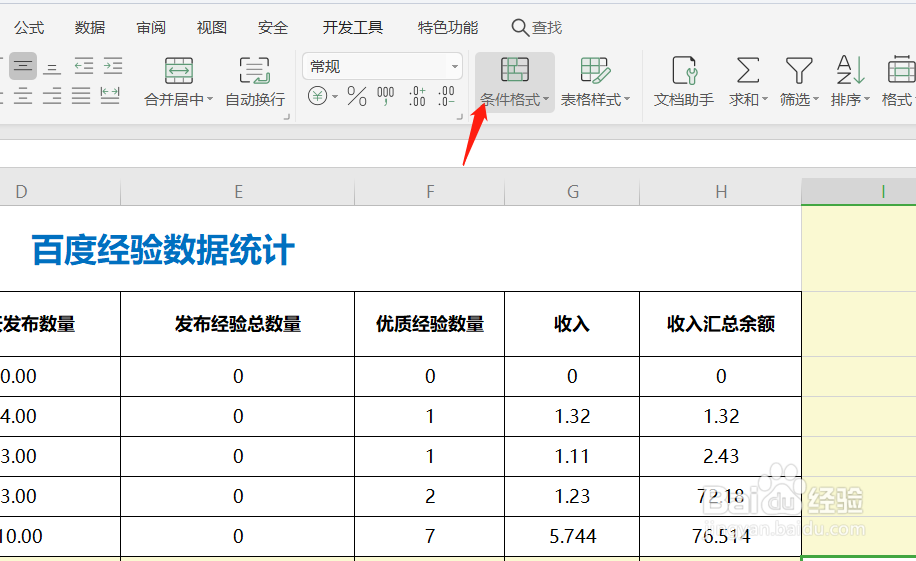Click the decrease indent icon
The width and height of the screenshot is (916, 561).
click(x=84, y=65)
